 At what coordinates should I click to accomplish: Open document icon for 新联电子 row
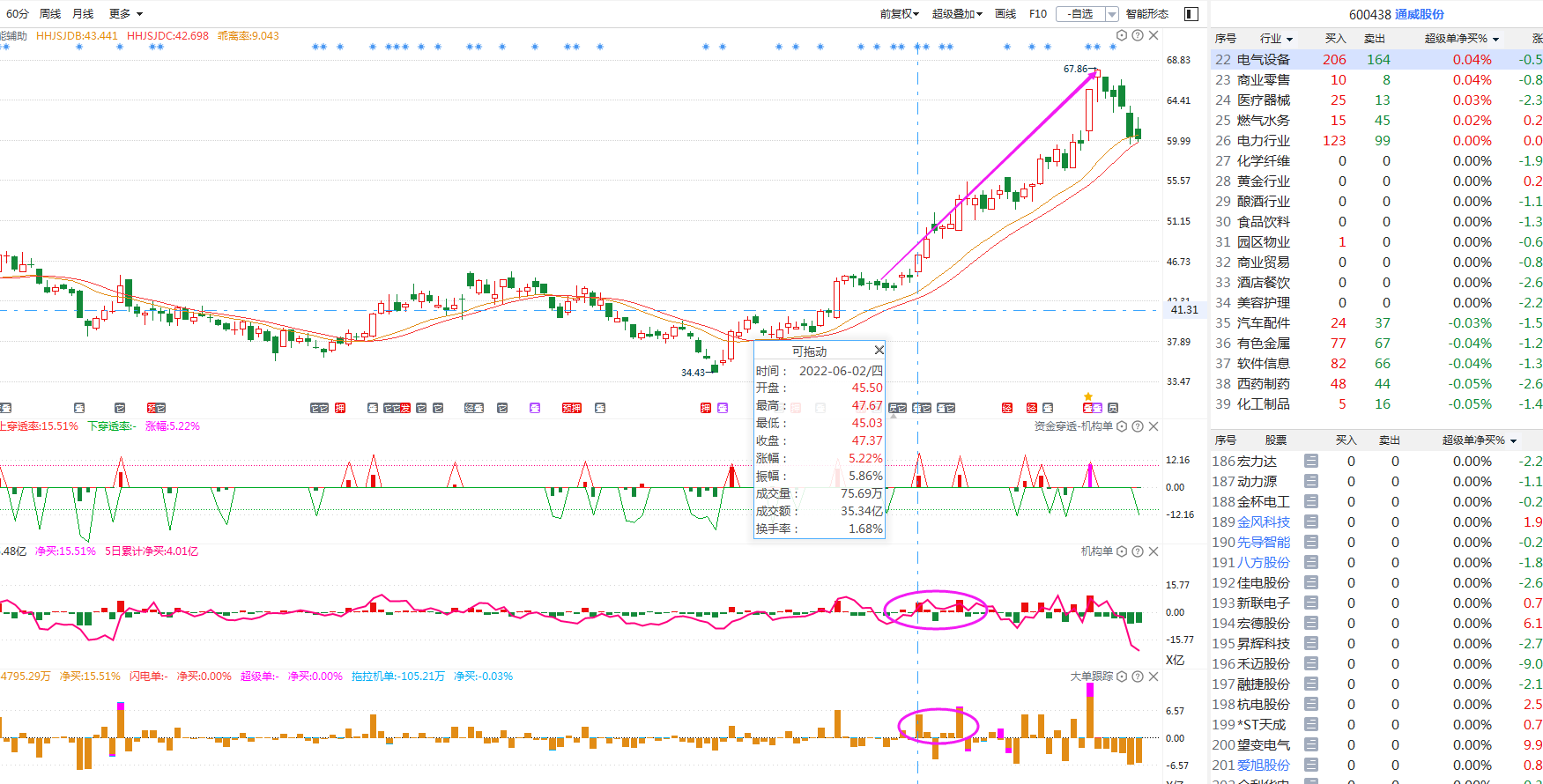(x=1311, y=603)
